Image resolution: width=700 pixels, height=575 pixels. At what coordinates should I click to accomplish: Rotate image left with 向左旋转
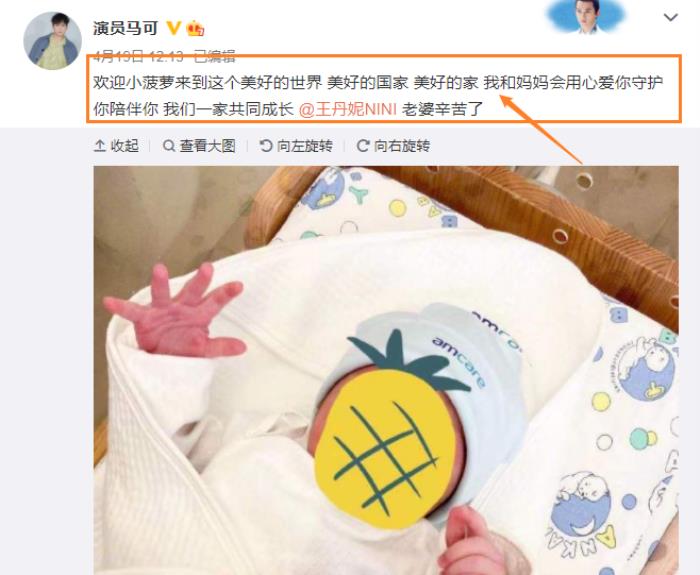pos(296,146)
